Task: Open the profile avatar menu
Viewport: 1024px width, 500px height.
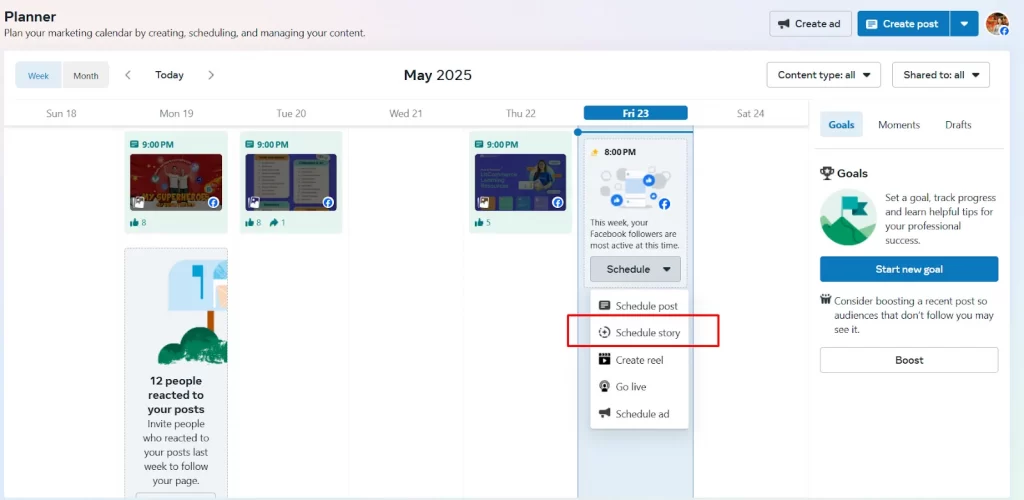Action: 997,23
